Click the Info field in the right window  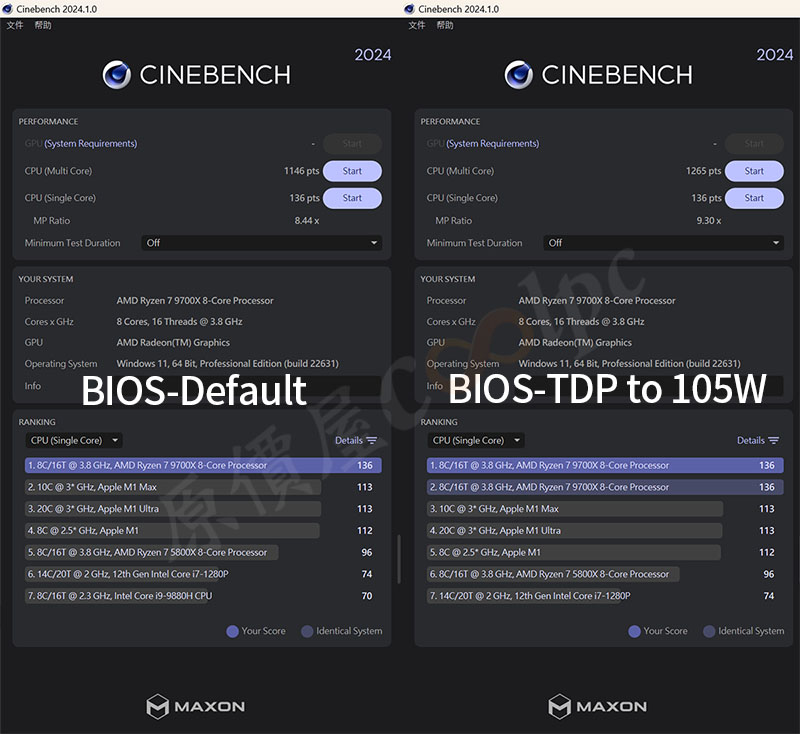651,386
